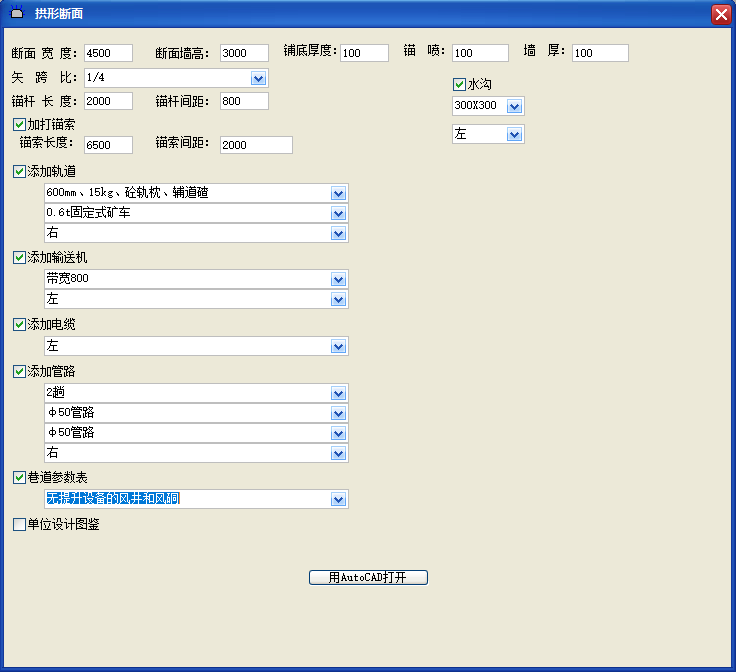736x672 pixels.
Task: Uncheck the 添加轨道 checkbox
Action: click(x=19, y=171)
